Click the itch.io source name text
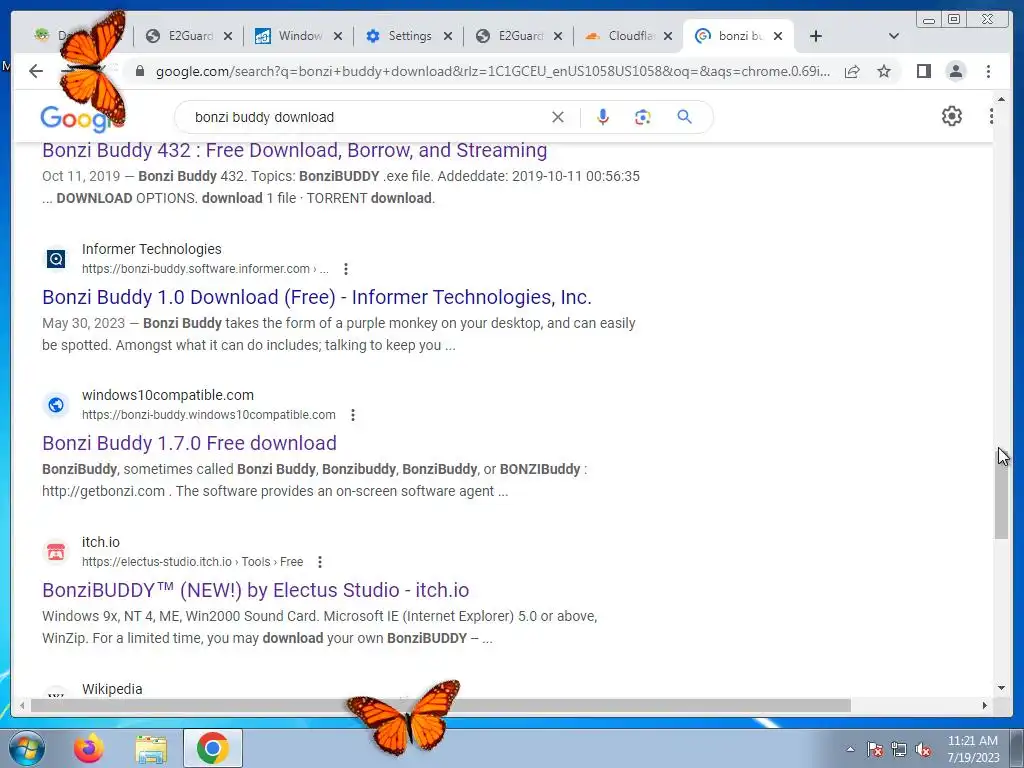1024x768 pixels. click(x=101, y=542)
